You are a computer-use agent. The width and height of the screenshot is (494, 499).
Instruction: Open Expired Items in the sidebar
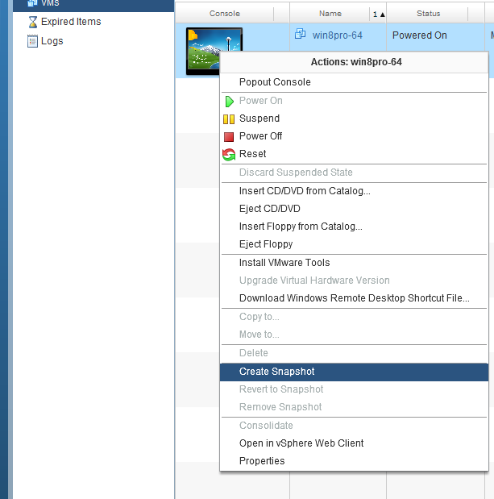coord(71,22)
